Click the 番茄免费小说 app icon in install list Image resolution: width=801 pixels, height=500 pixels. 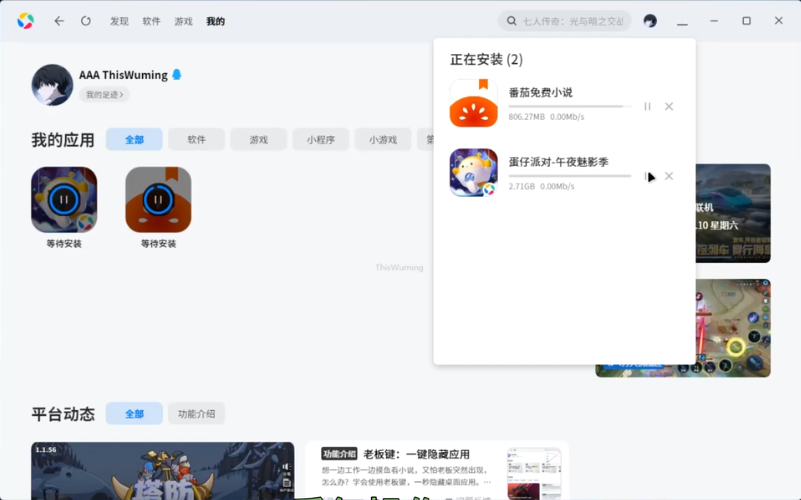point(474,103)
